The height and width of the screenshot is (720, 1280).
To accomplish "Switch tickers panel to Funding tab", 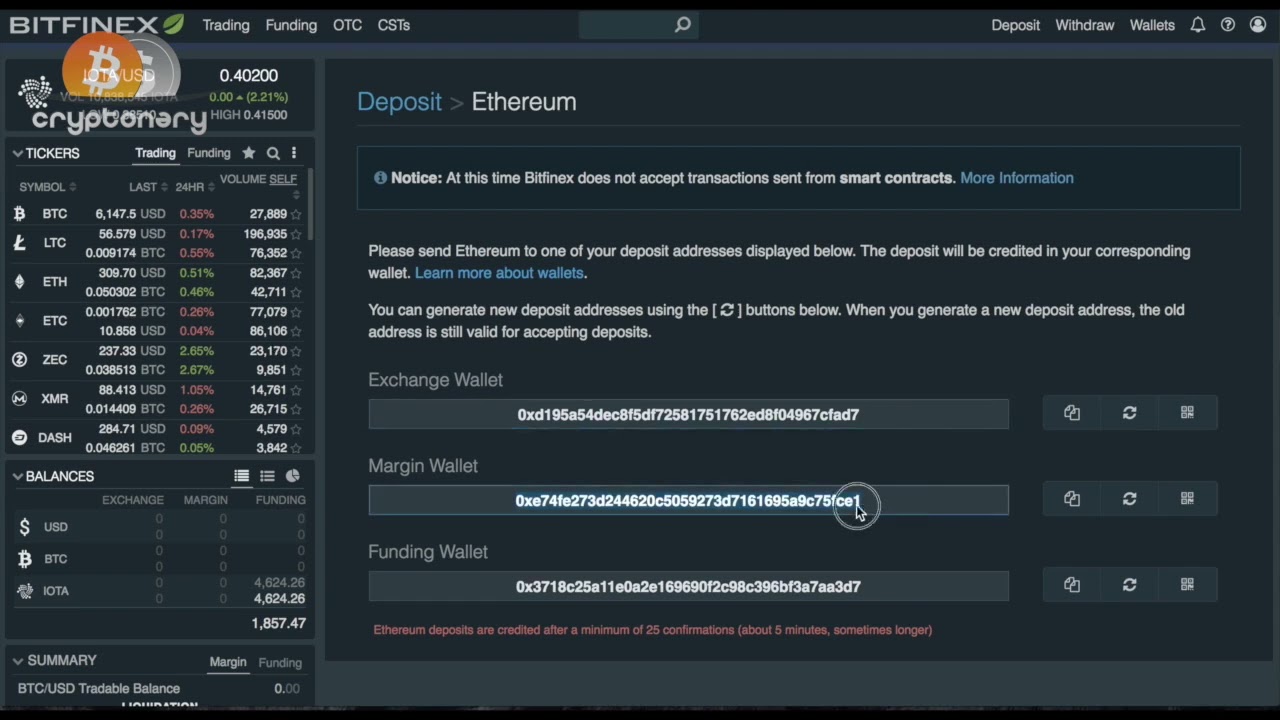I will pos(209,153).
